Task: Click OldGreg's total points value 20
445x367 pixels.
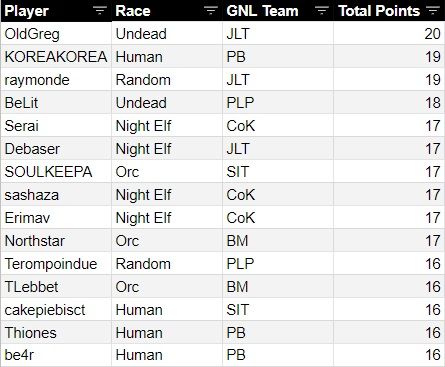Action: (x=432, y=34)
